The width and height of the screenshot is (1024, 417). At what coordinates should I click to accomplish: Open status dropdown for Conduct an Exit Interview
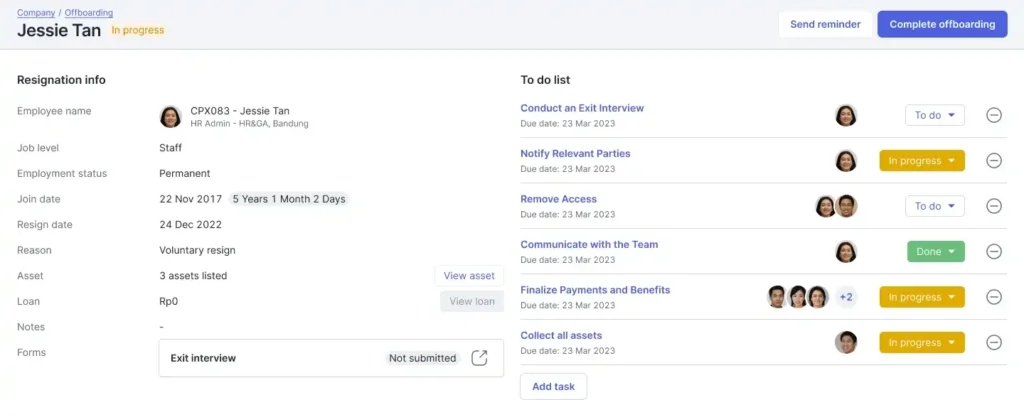tap(935, 116)
